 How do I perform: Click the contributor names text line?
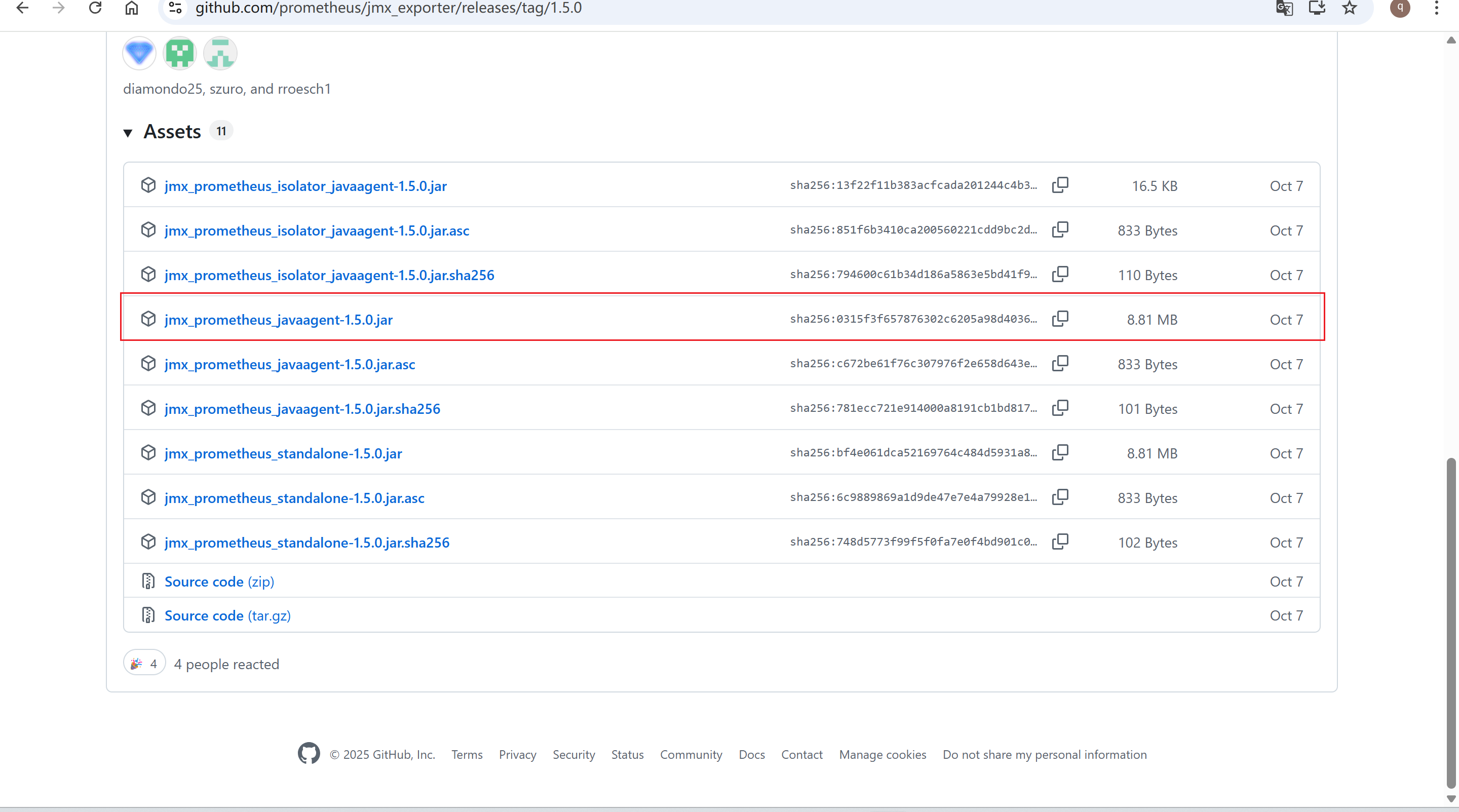(226, 89)
